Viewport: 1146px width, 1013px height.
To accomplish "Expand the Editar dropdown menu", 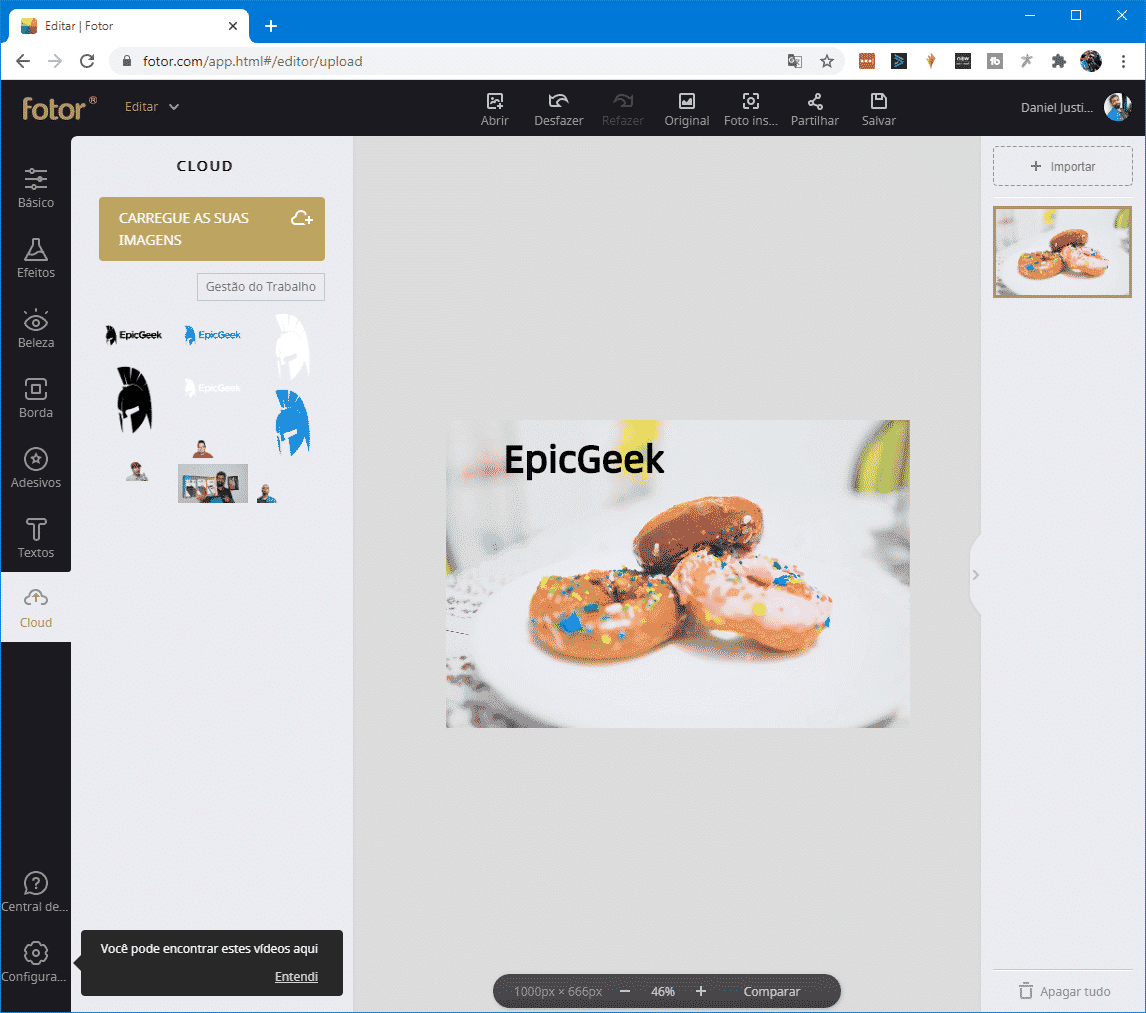I will click(x=152, y=107).
